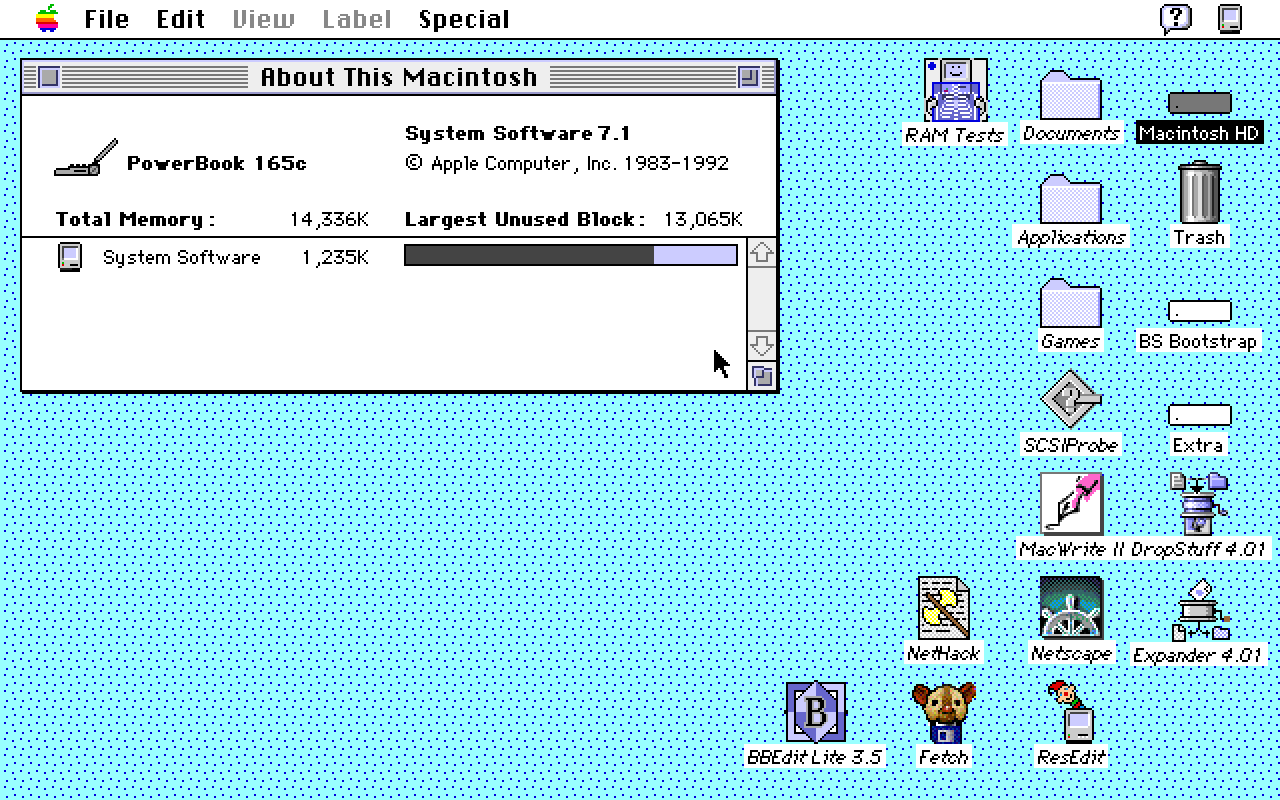
Task: Click the System Software row label
Action: (x=182, y=257)
